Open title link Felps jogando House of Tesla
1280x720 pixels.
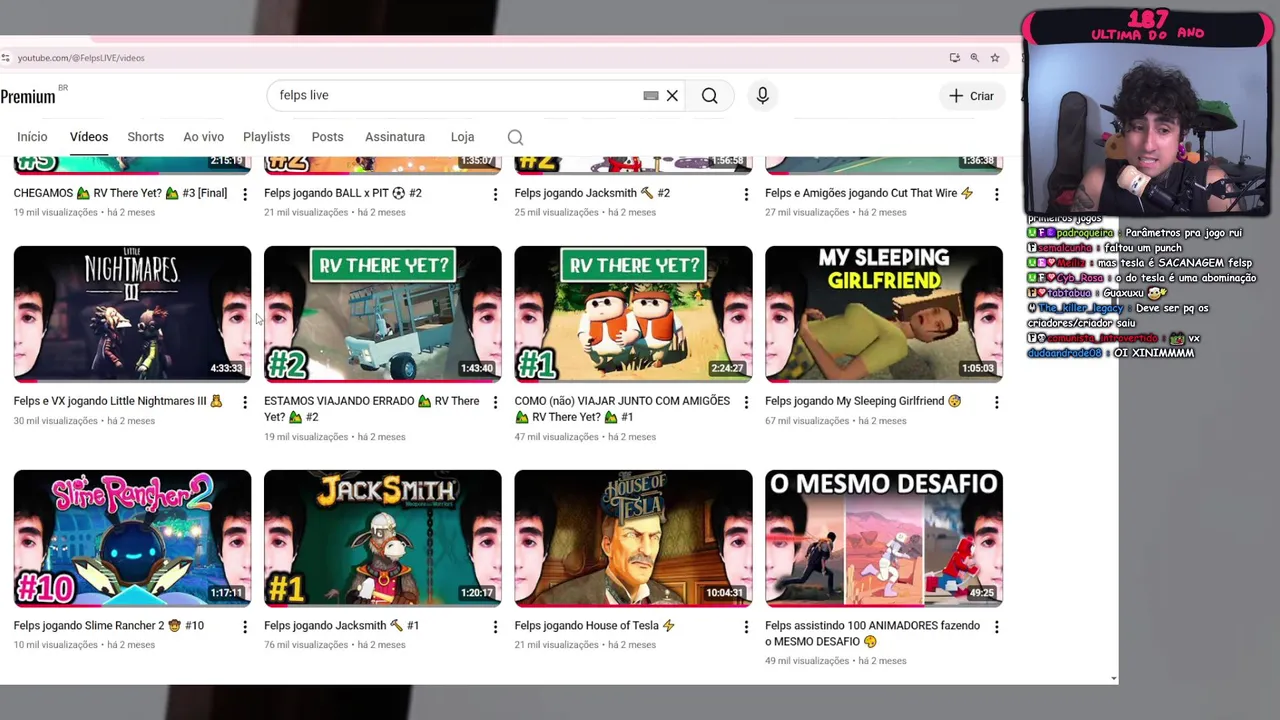coord(595,626)
